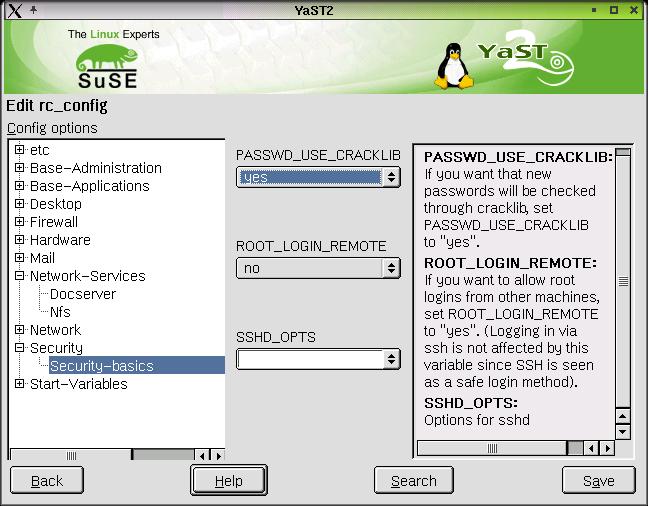This screenshot has height=506, width=648.
Task: Open the SSHD_OPTS combo box arrow
Action: 391,358
